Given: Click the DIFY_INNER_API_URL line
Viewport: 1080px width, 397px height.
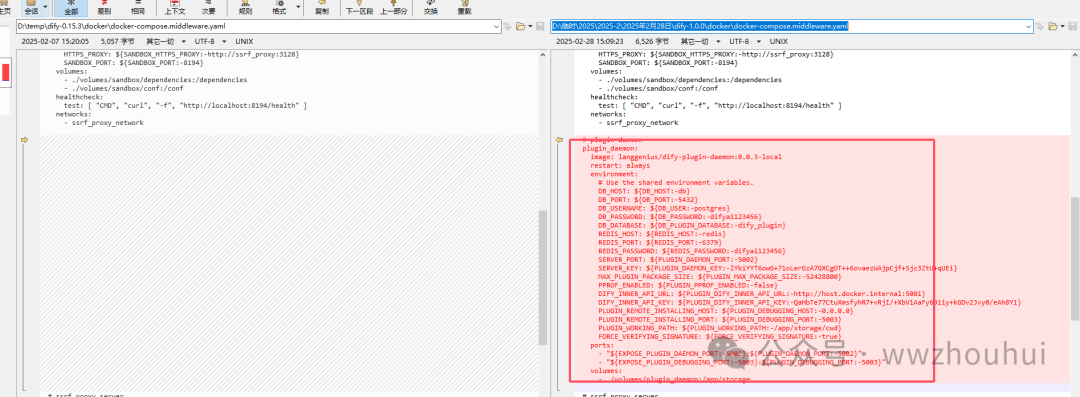Looking at the screenshot, I should (762, 293).
